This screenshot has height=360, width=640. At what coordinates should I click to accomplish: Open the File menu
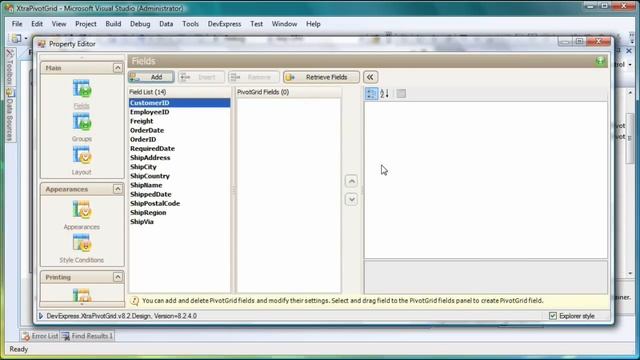tap(17, 24)
